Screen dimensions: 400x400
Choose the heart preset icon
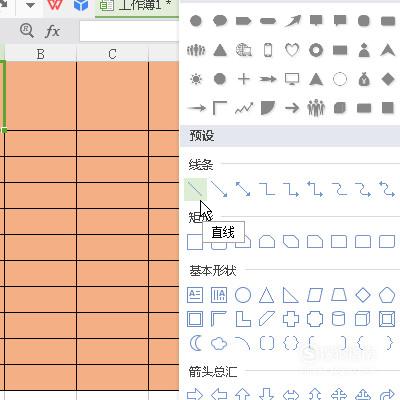point(292,50)
